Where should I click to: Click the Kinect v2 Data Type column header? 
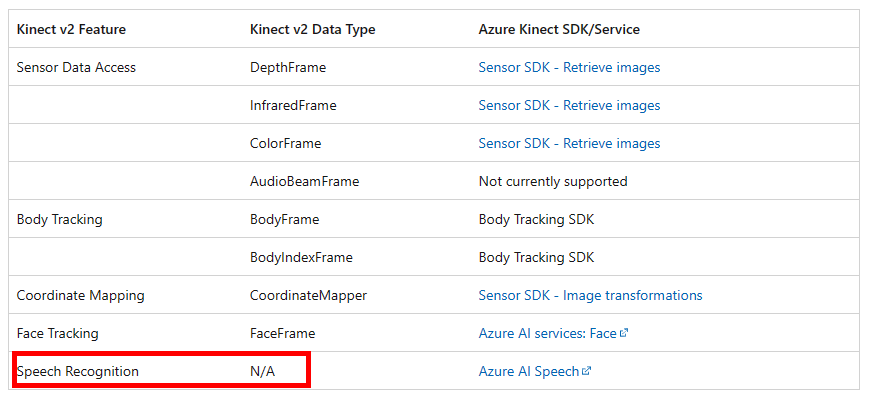[x=313, y=29]
